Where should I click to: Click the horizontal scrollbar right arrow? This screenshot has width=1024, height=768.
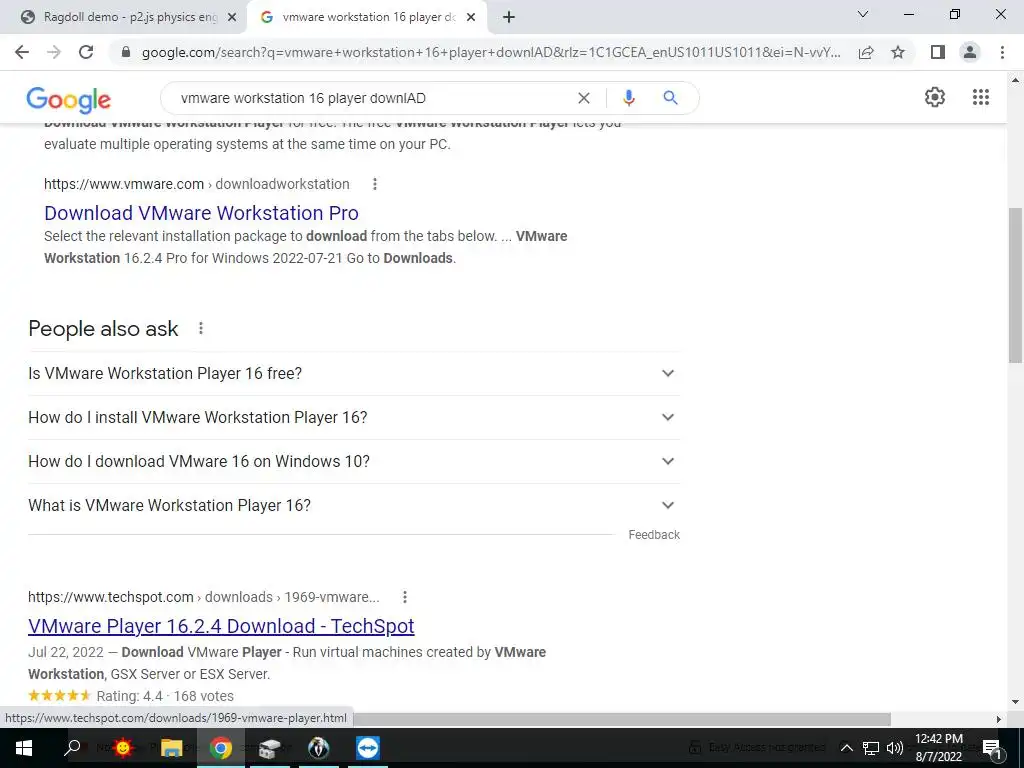pos(999,719)
